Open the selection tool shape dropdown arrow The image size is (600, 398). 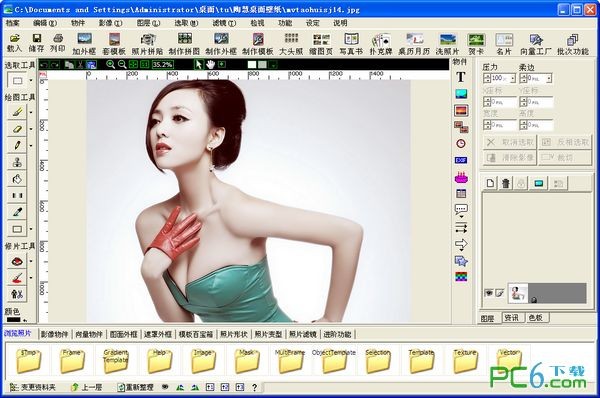[31, 80]
